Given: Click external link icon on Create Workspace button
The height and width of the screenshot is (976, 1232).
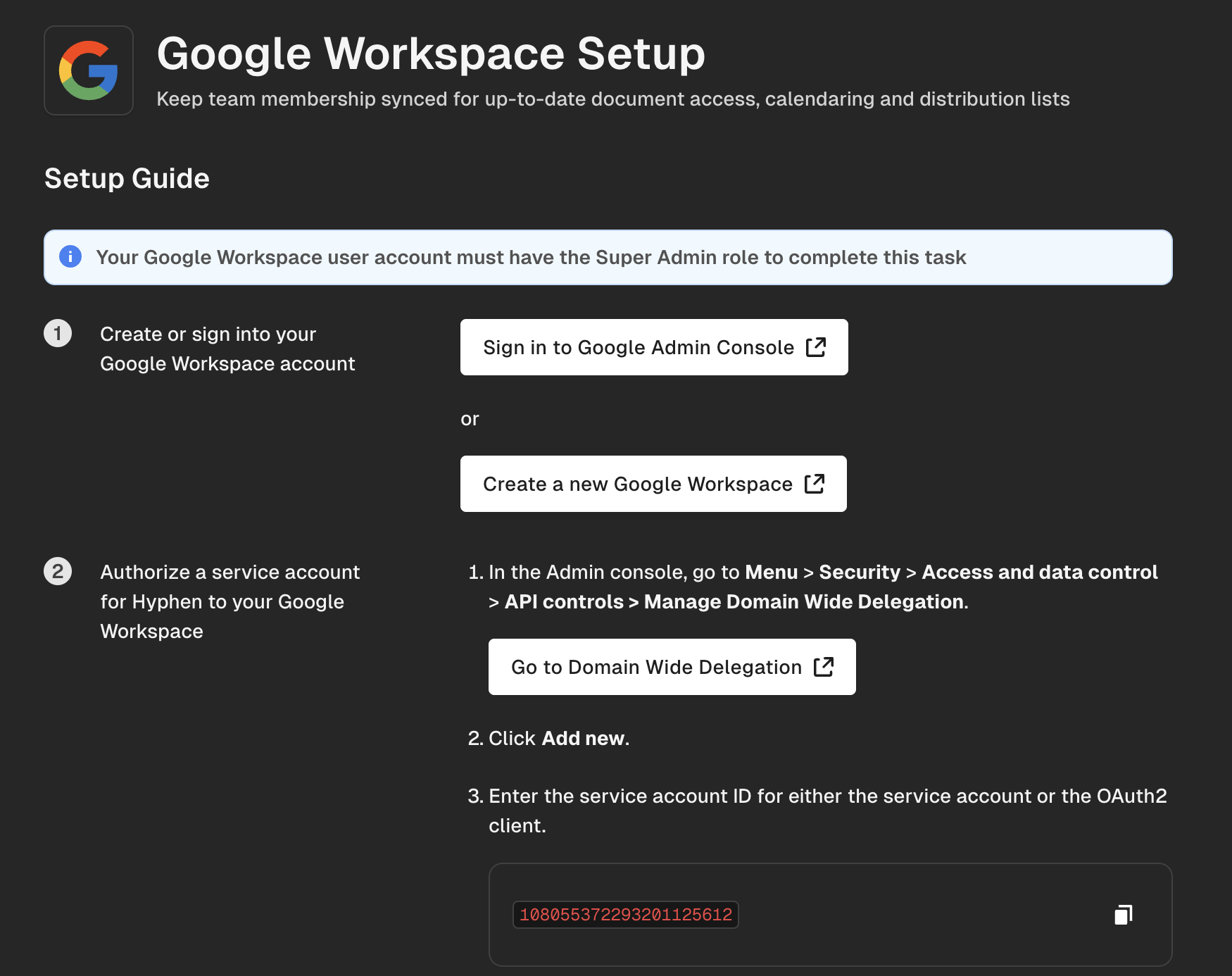Looking at the screenshot, I should pyautogui.click(x=814, y=483).
